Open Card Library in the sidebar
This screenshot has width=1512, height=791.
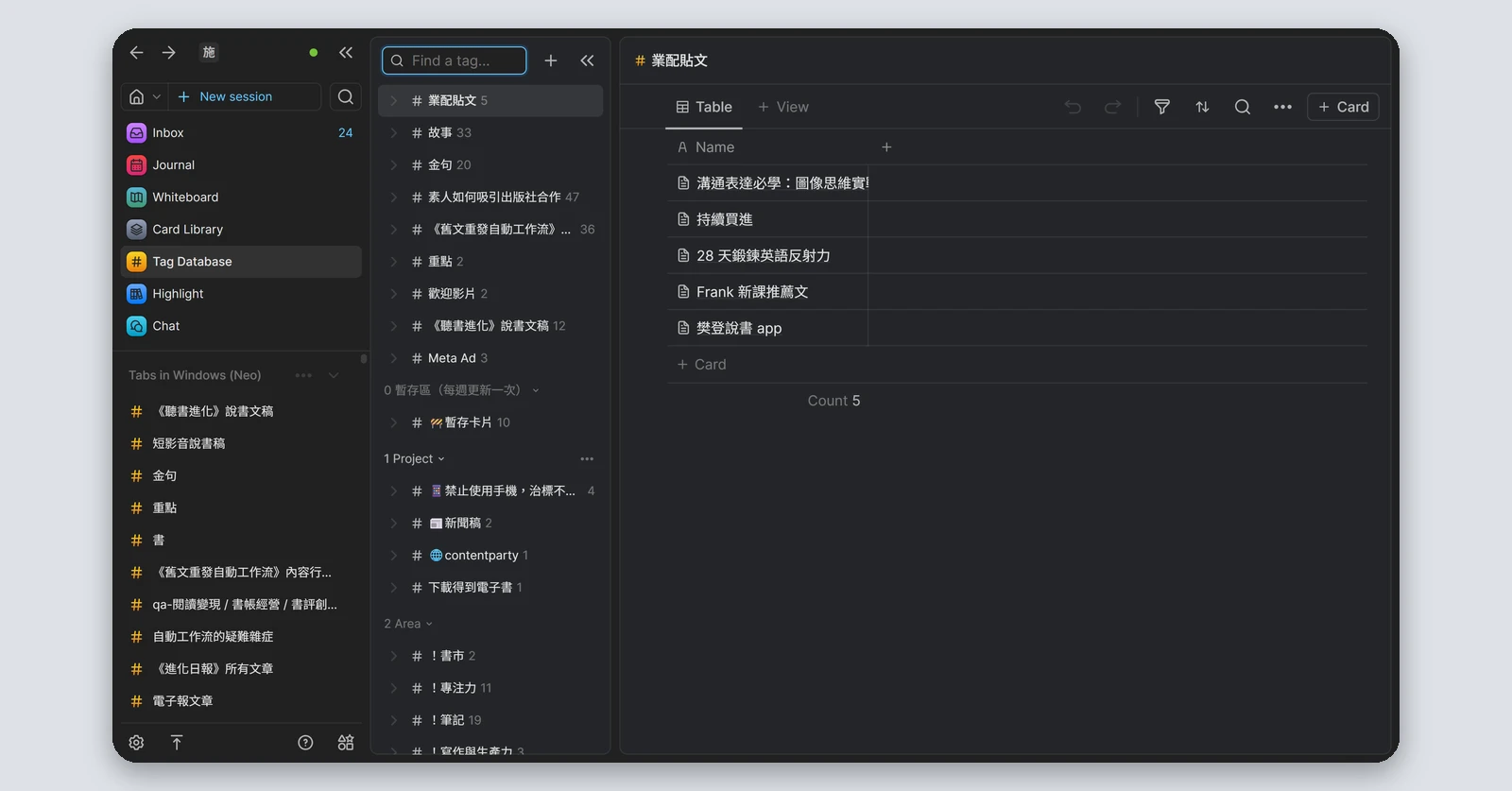241,230
